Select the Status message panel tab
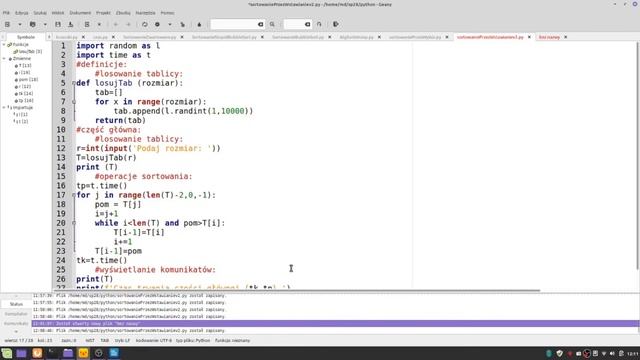The image size is (640, 360). coord(16,304)
